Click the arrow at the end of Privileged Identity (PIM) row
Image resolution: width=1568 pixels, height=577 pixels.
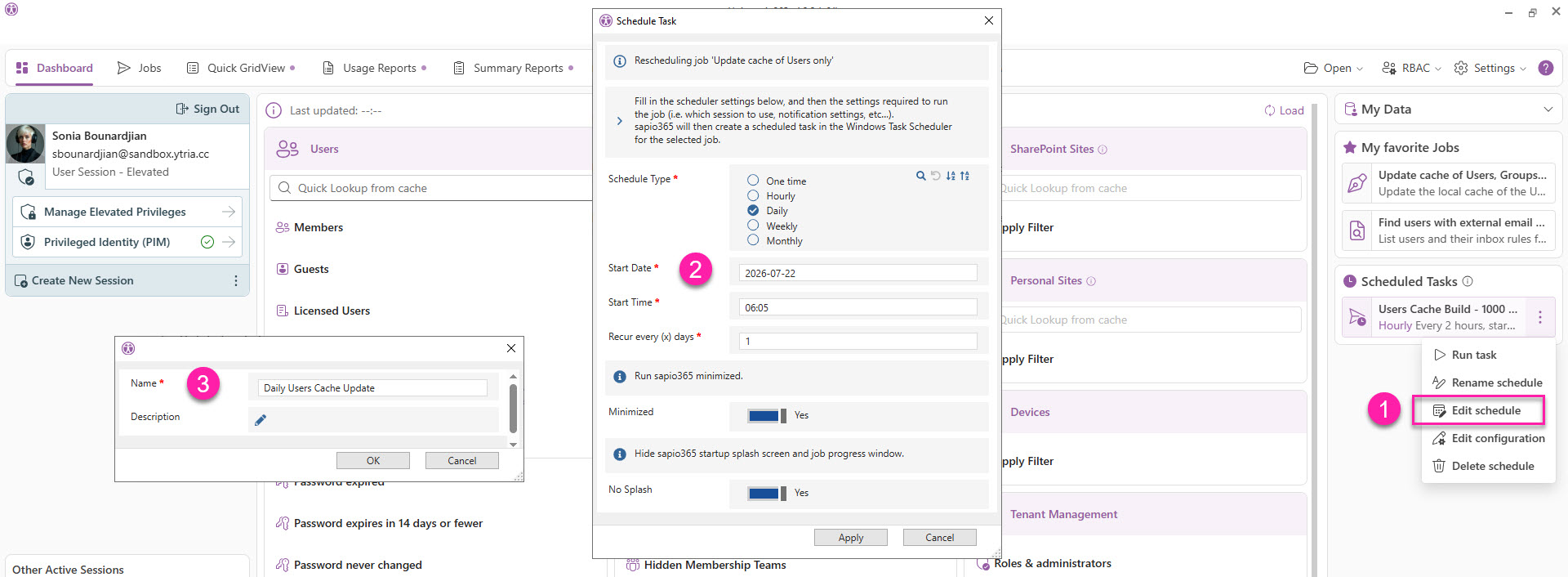coord(229,242)
